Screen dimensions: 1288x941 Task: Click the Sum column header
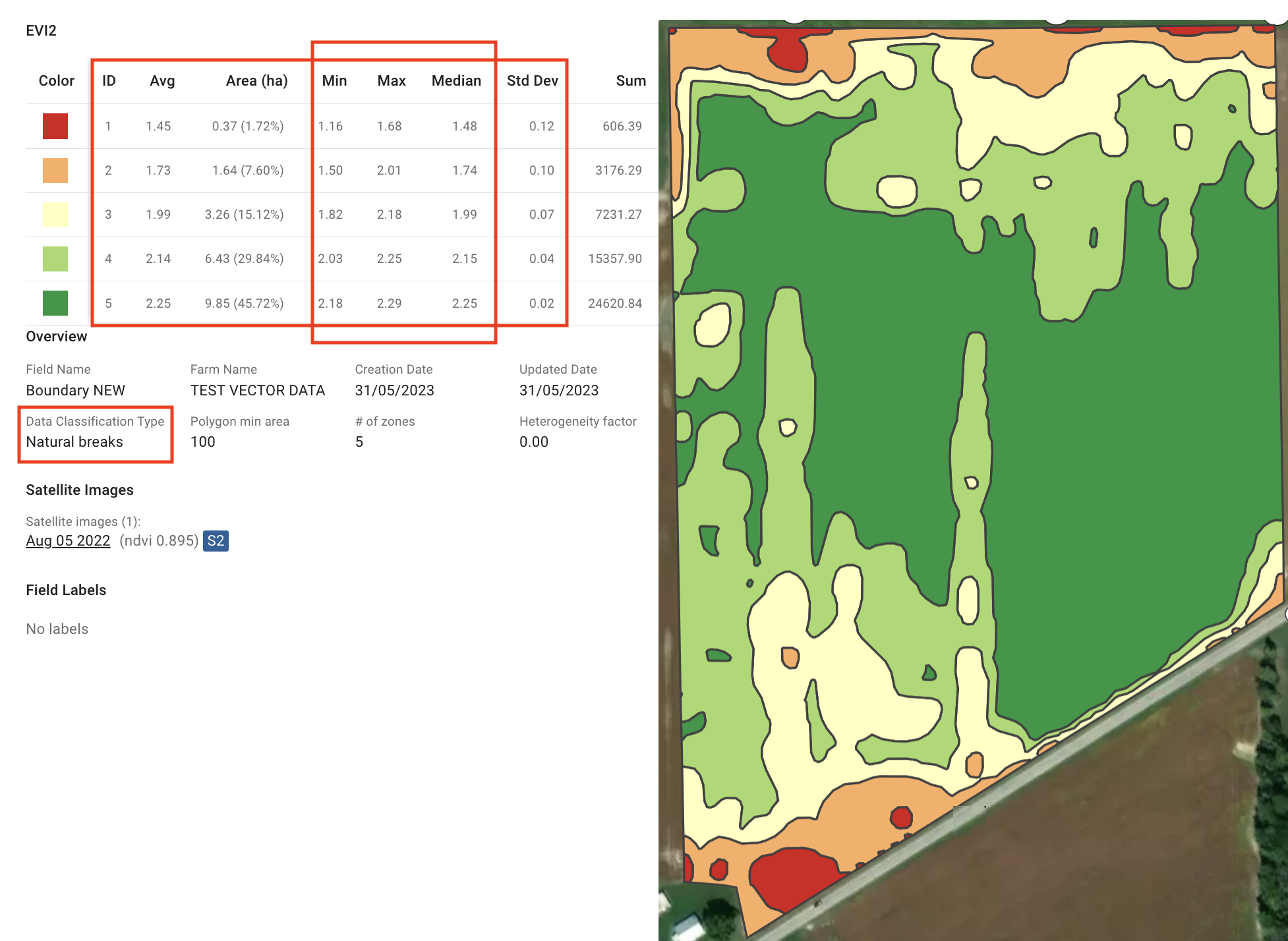pyautogui.click(x=630, y=80)
